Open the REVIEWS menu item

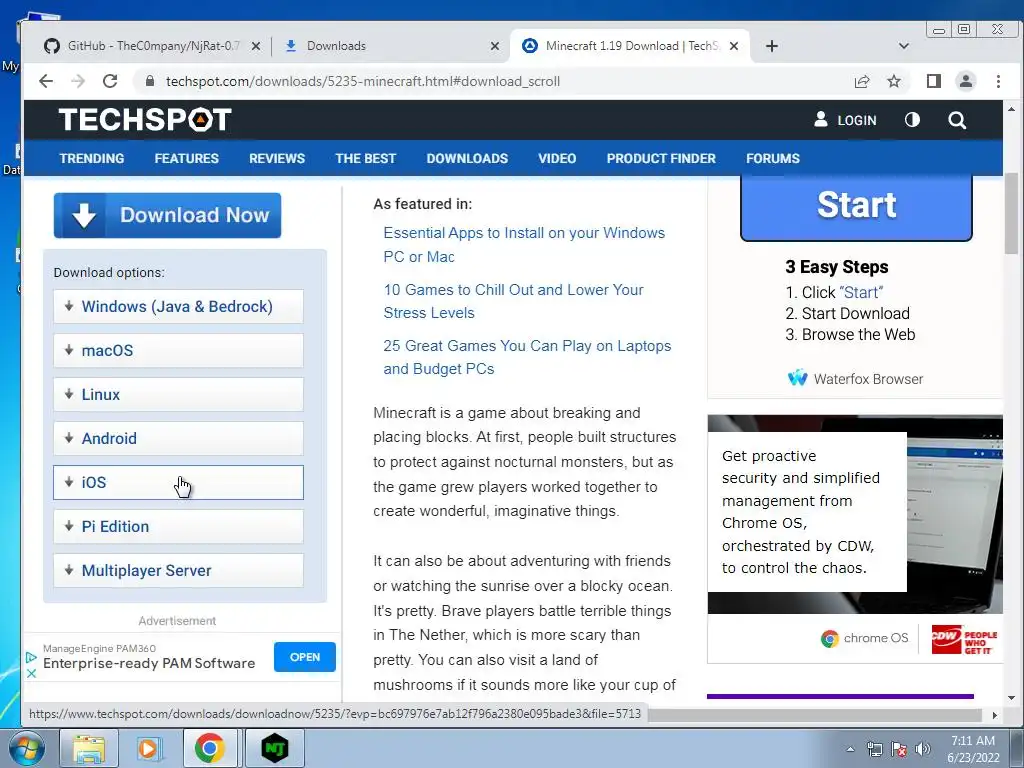(277, 158)
